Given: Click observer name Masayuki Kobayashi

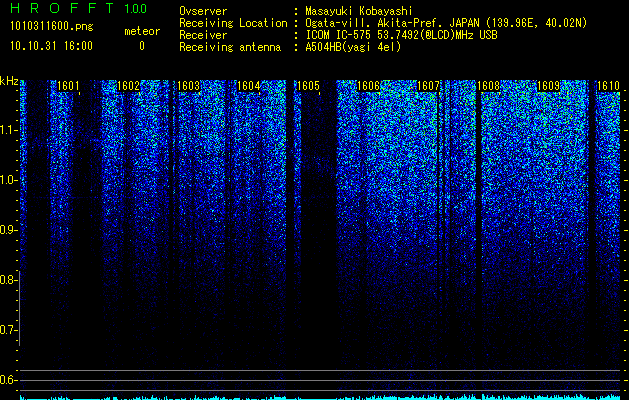Looking at the screenshot, I should tap(359, 11).
